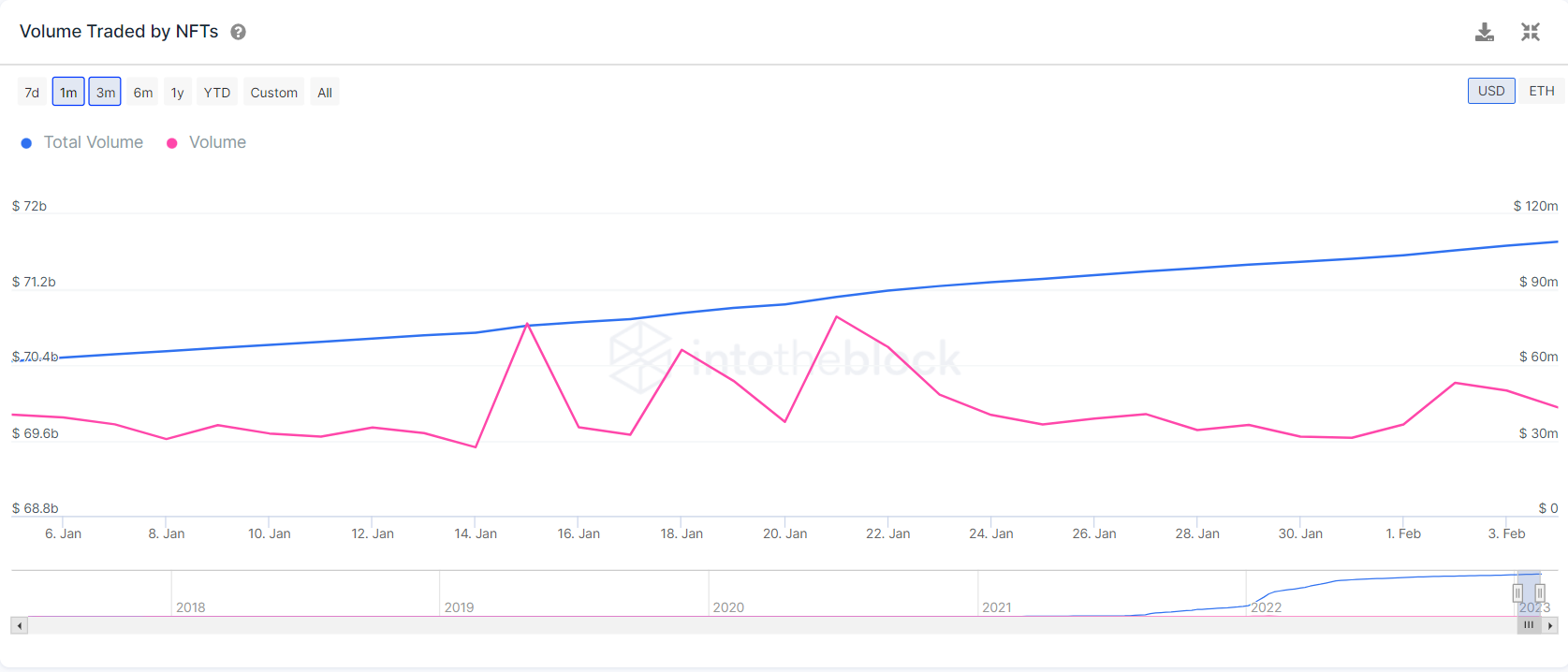Click the navigator scrollbar thumb
Image resolution: width=1568 pixels, height=672 pixels.
tap(1529, 625)
